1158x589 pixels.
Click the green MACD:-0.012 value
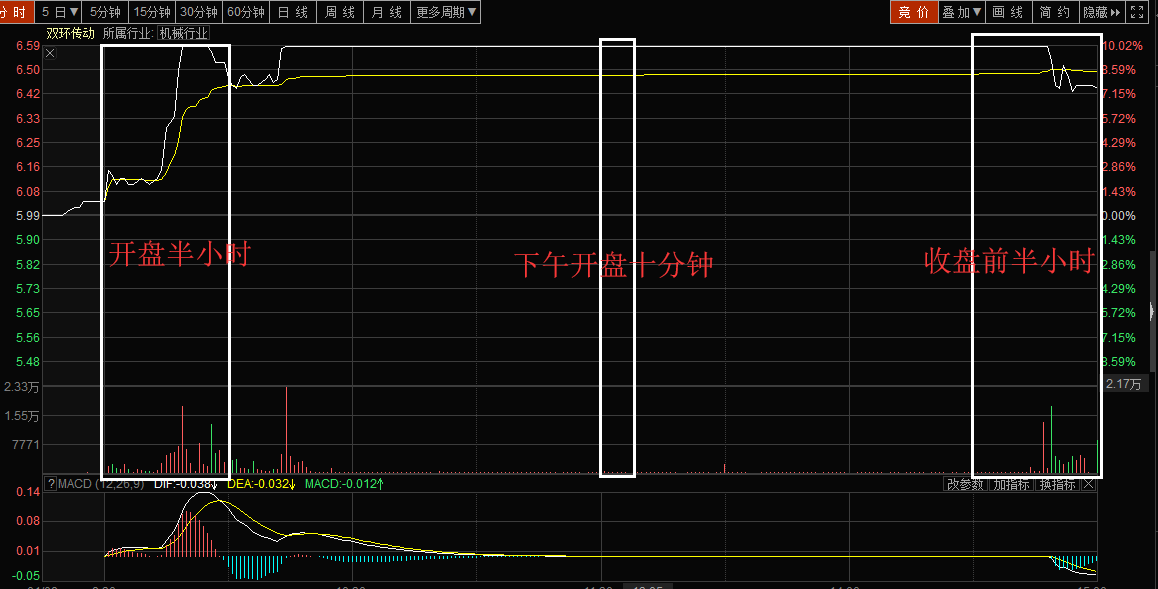coord(344,484)
